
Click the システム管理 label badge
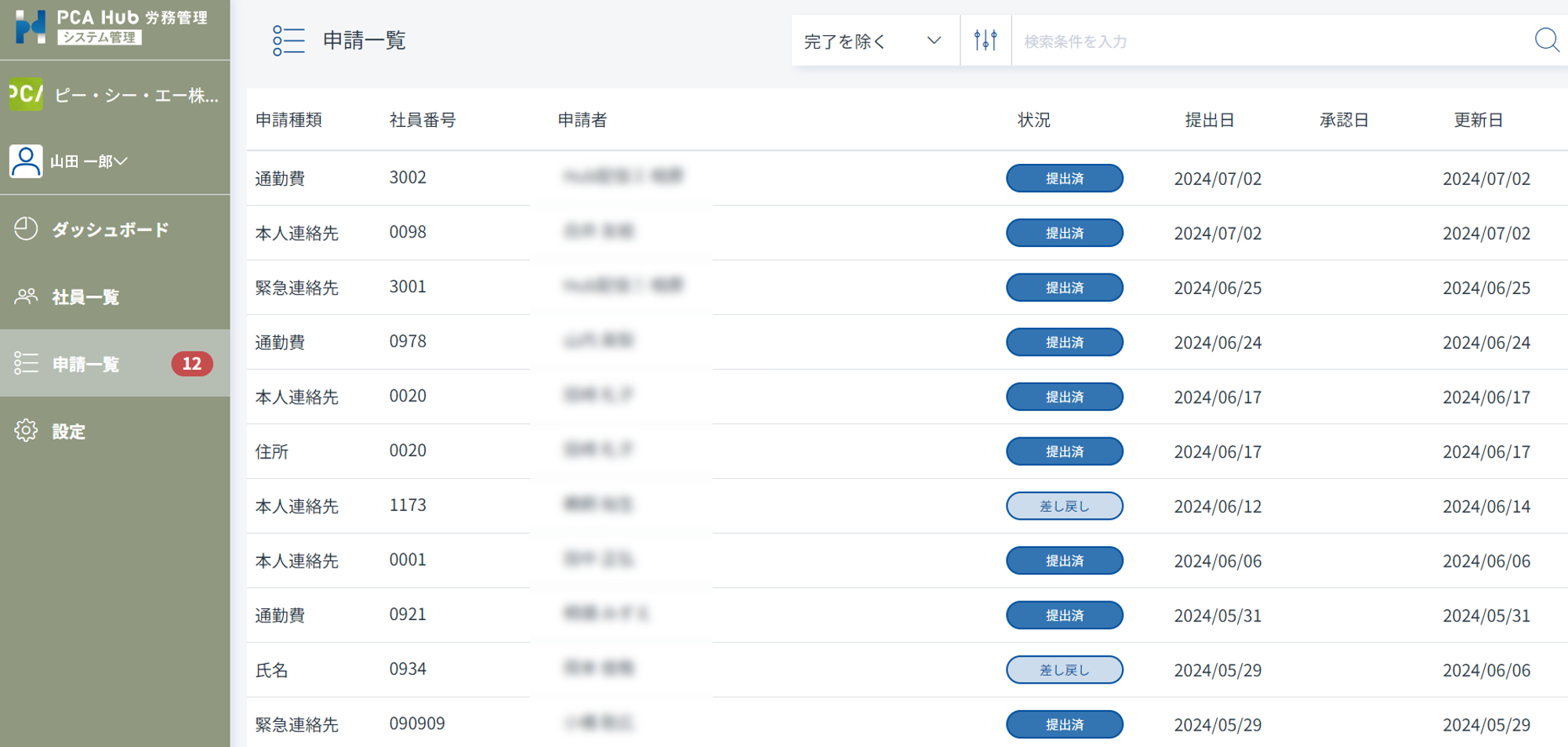pyautogui.click(x=100, y=37)
